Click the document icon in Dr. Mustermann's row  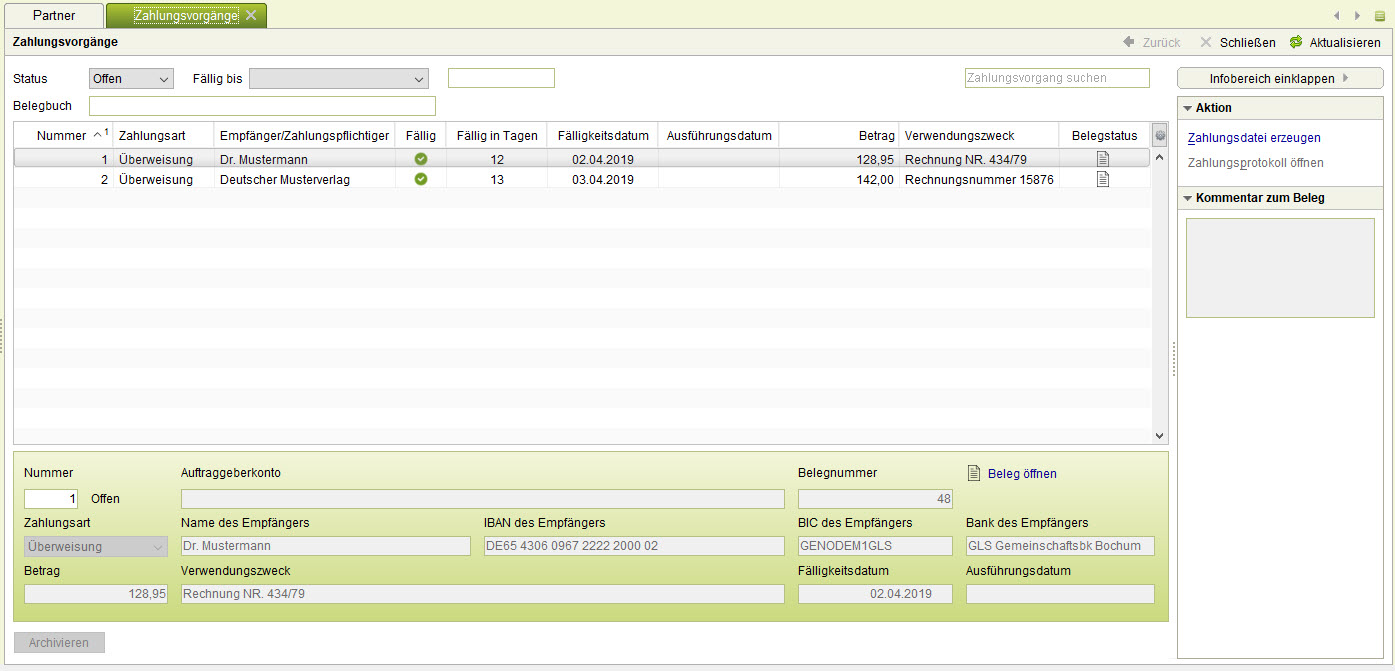coord(1103,159)
